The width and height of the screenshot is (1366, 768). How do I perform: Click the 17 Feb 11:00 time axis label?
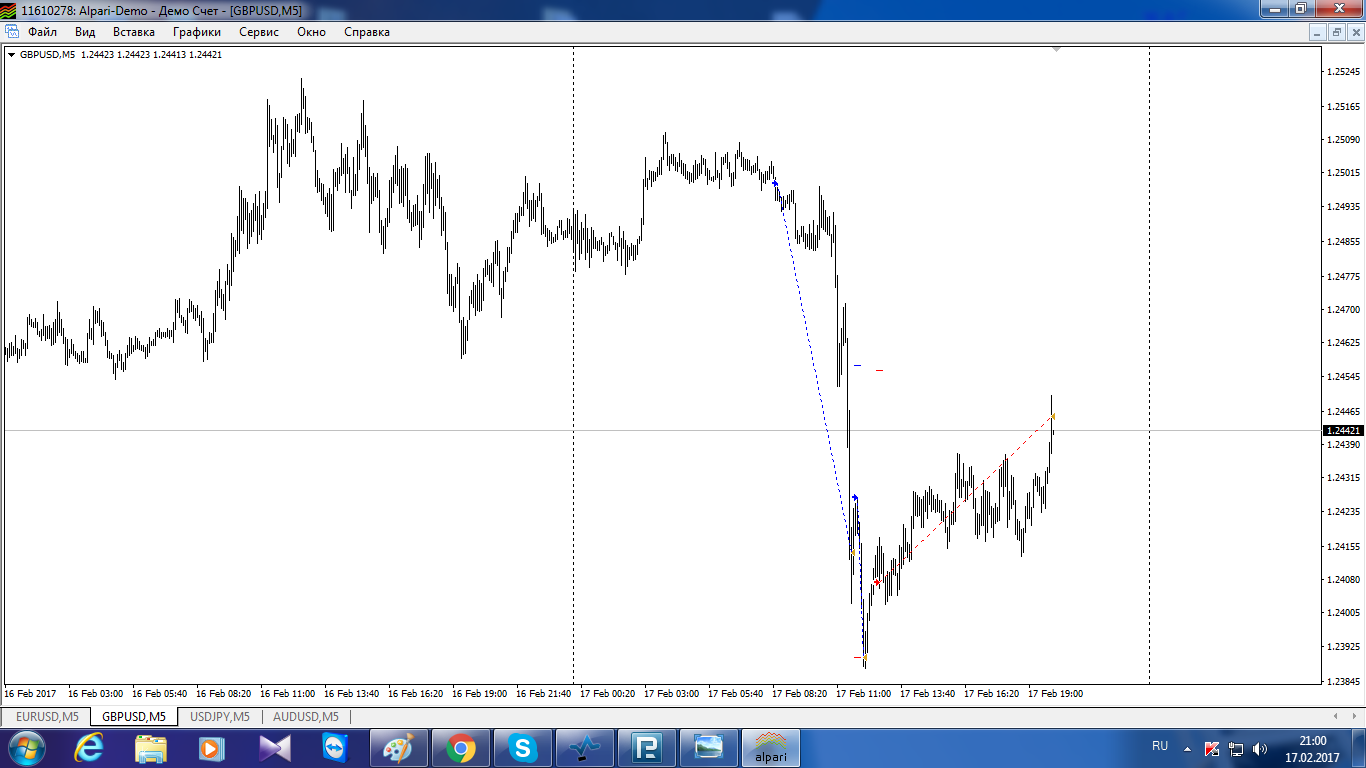click(863, 693)
